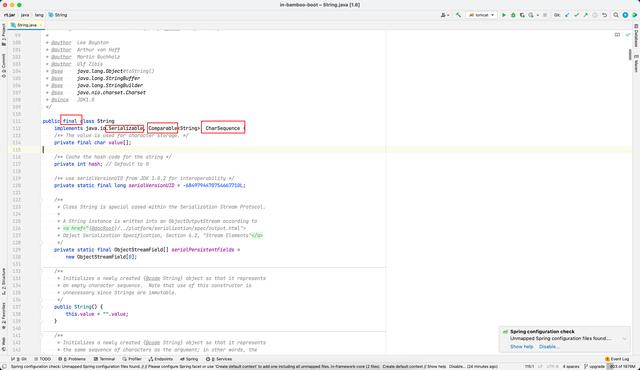Click 'serialPersistentFields' field name in code
Image resolution: width=640 pixels, height=370 pixels.
click(x=203, y=250)
